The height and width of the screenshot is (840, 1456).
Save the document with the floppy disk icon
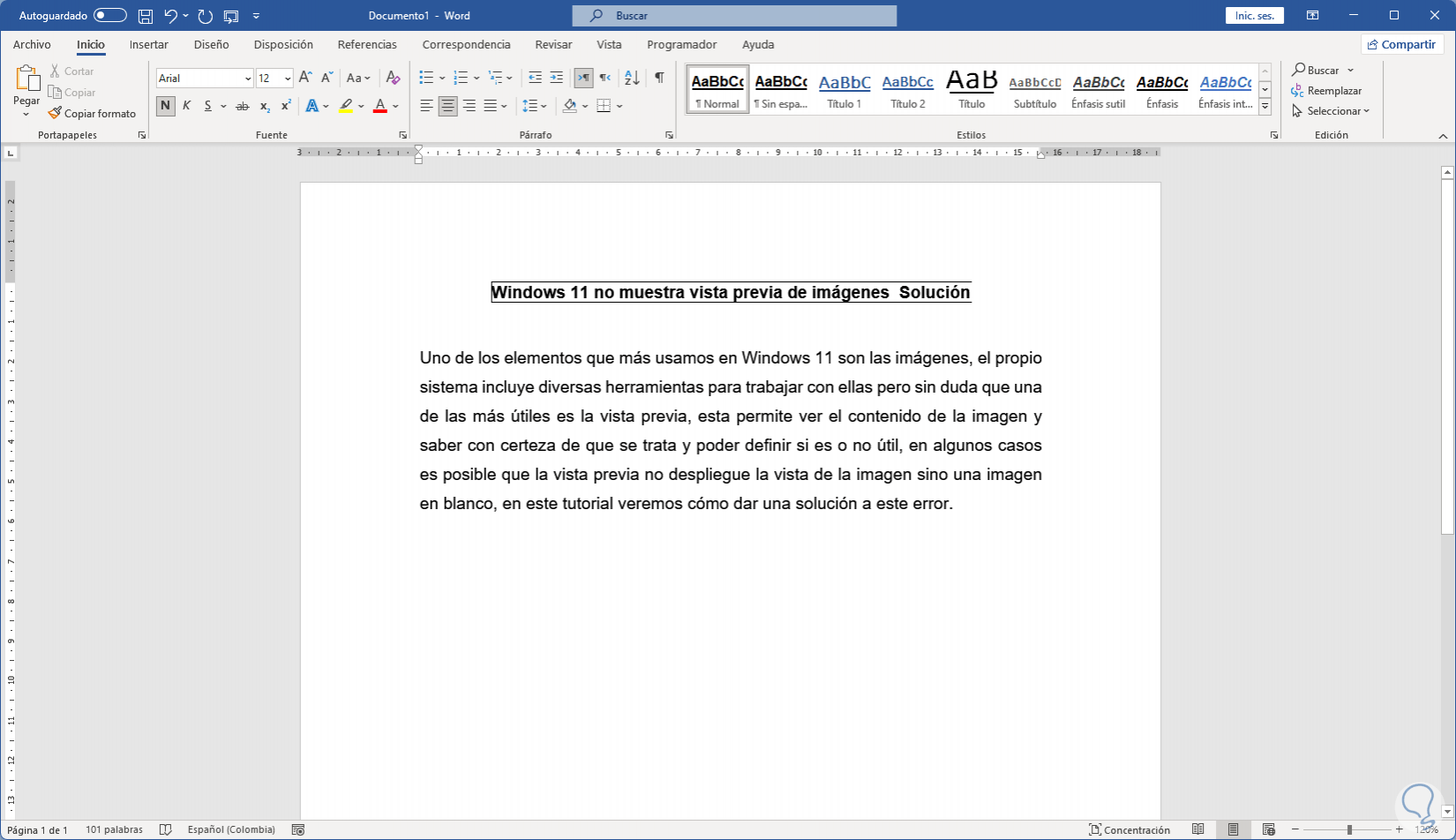coord(146,16)
